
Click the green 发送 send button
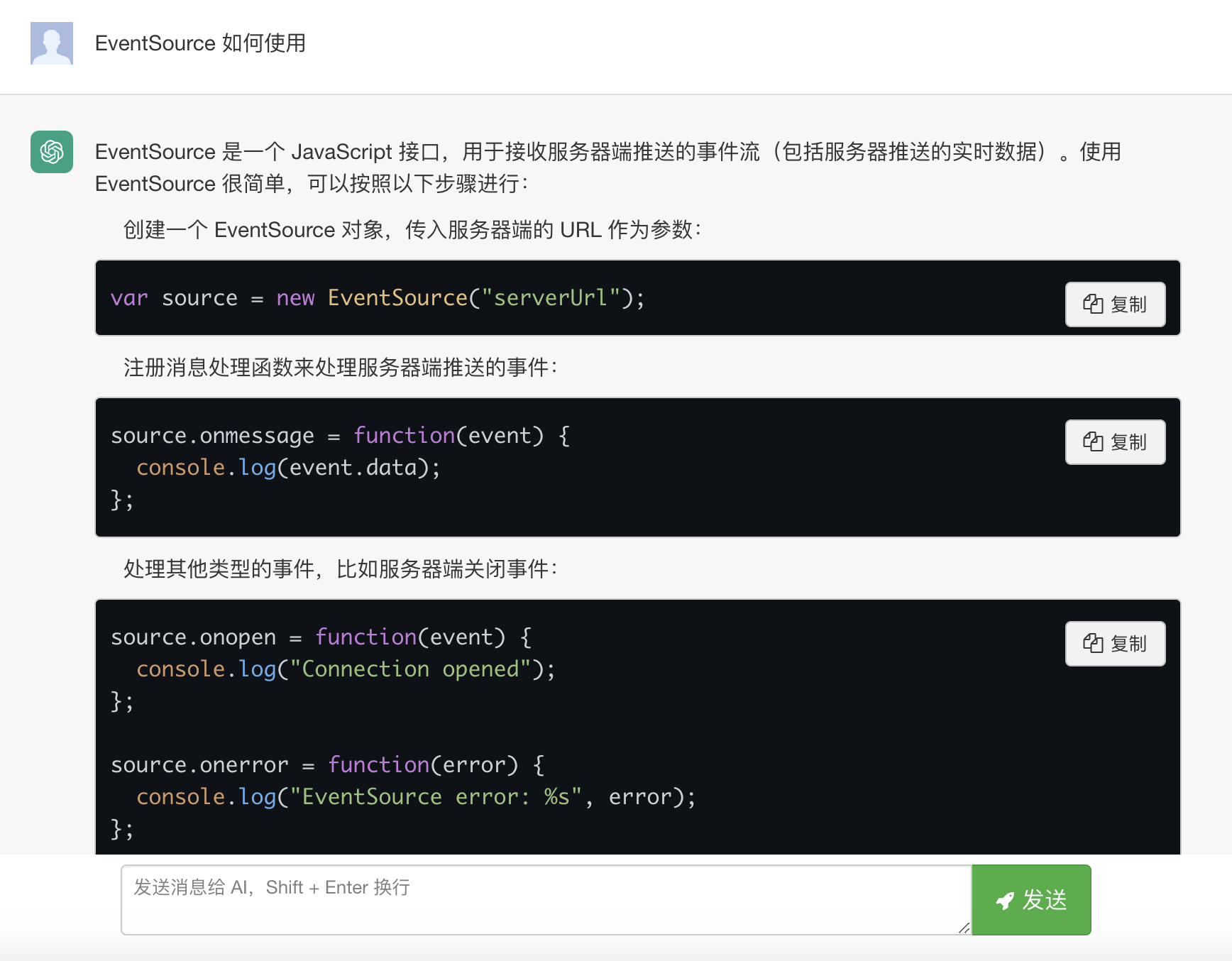pyautogui.click(x=1031, y=900)
